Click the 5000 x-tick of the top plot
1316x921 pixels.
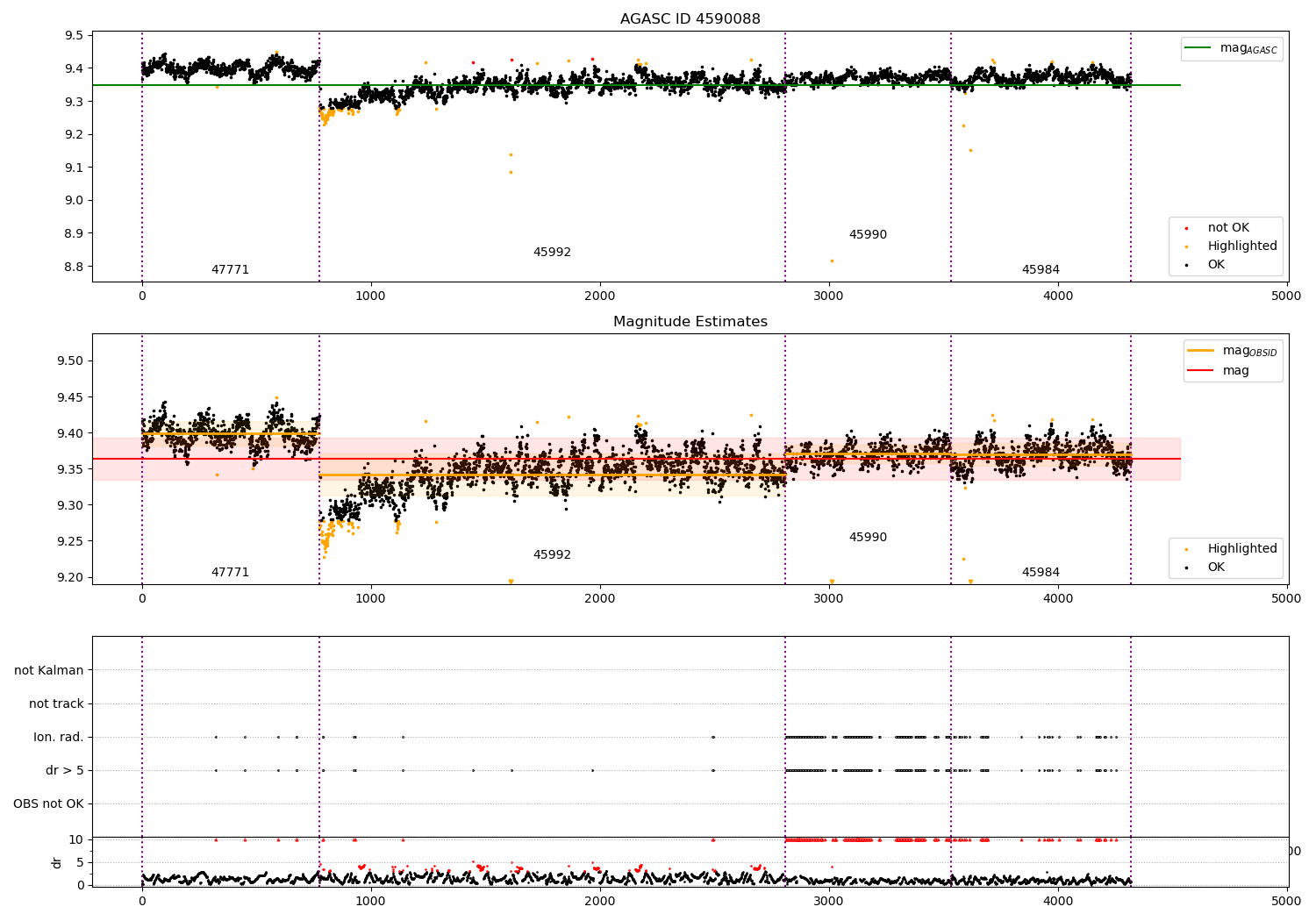pyautogui.click(x=1287, y=296)
